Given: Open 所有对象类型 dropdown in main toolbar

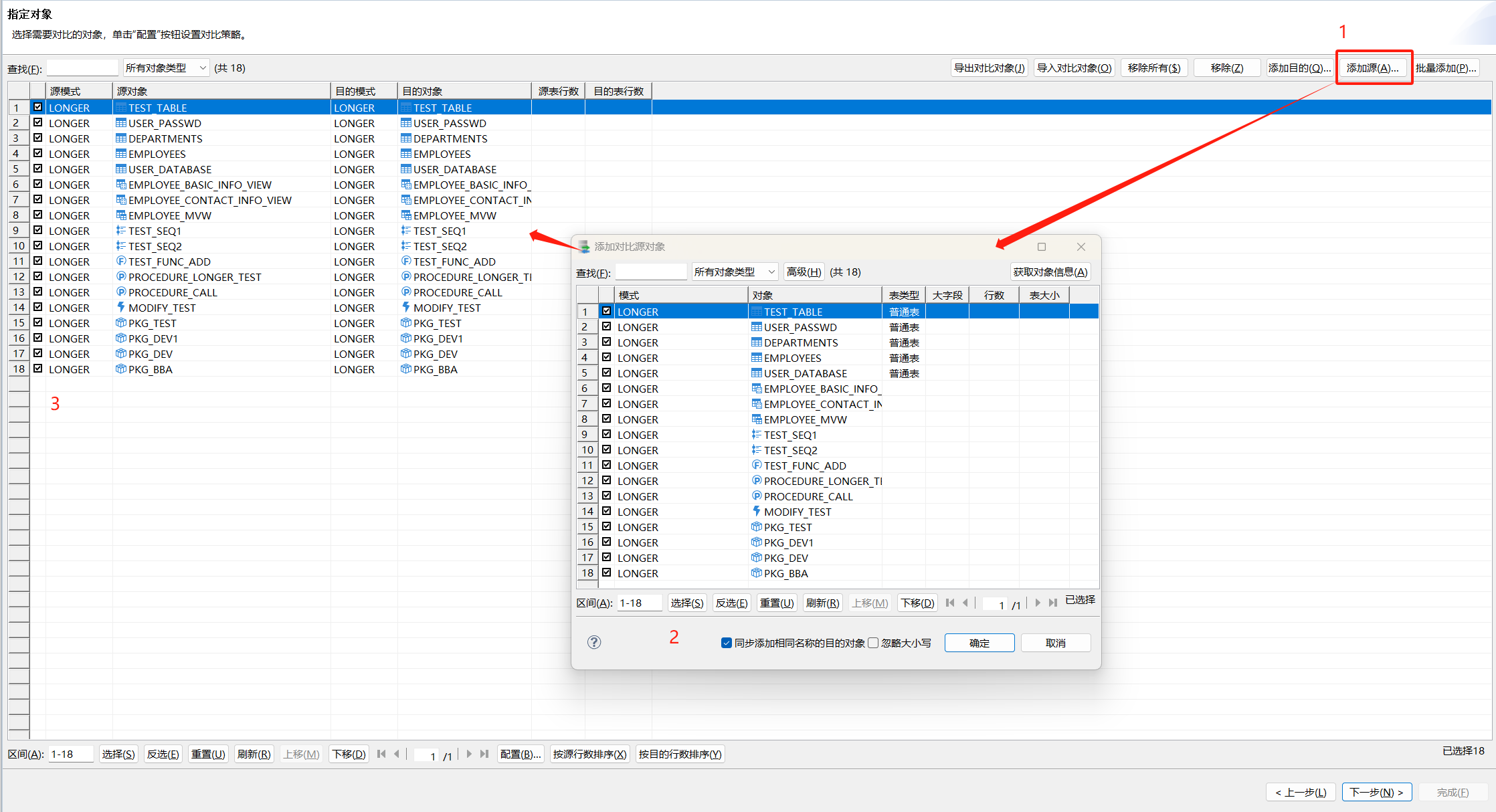Looking at the screenshot, I should 165,68.
